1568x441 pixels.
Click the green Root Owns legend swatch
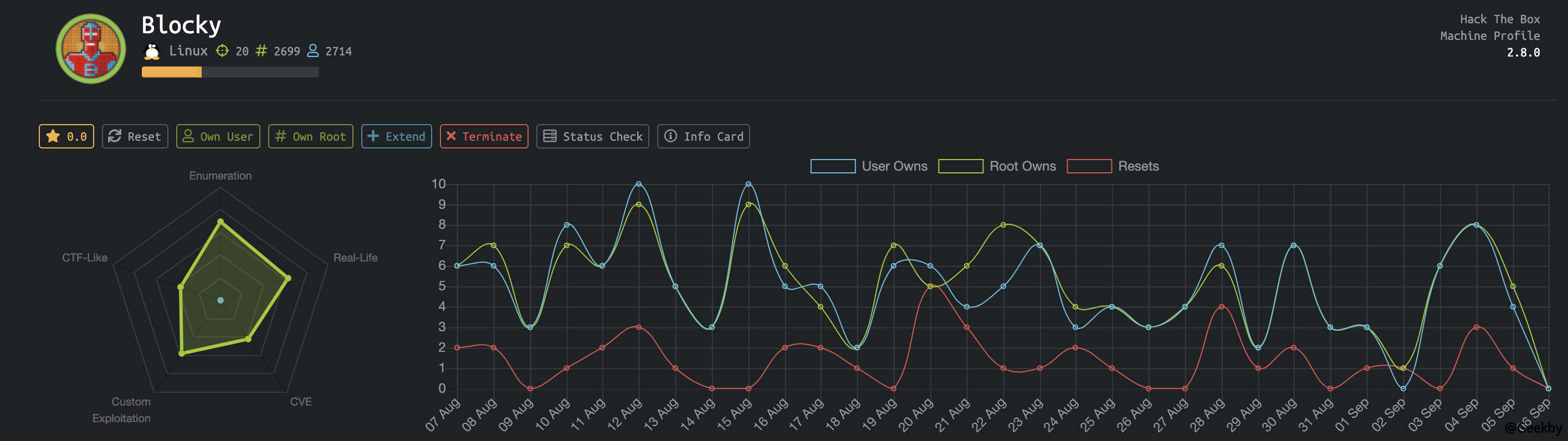click(x=961, y=166)
